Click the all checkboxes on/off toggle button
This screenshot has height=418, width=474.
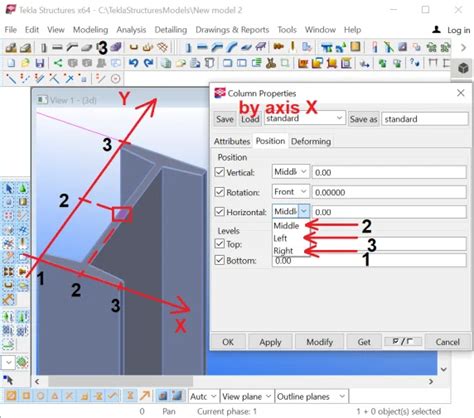(x=403, y=341)
